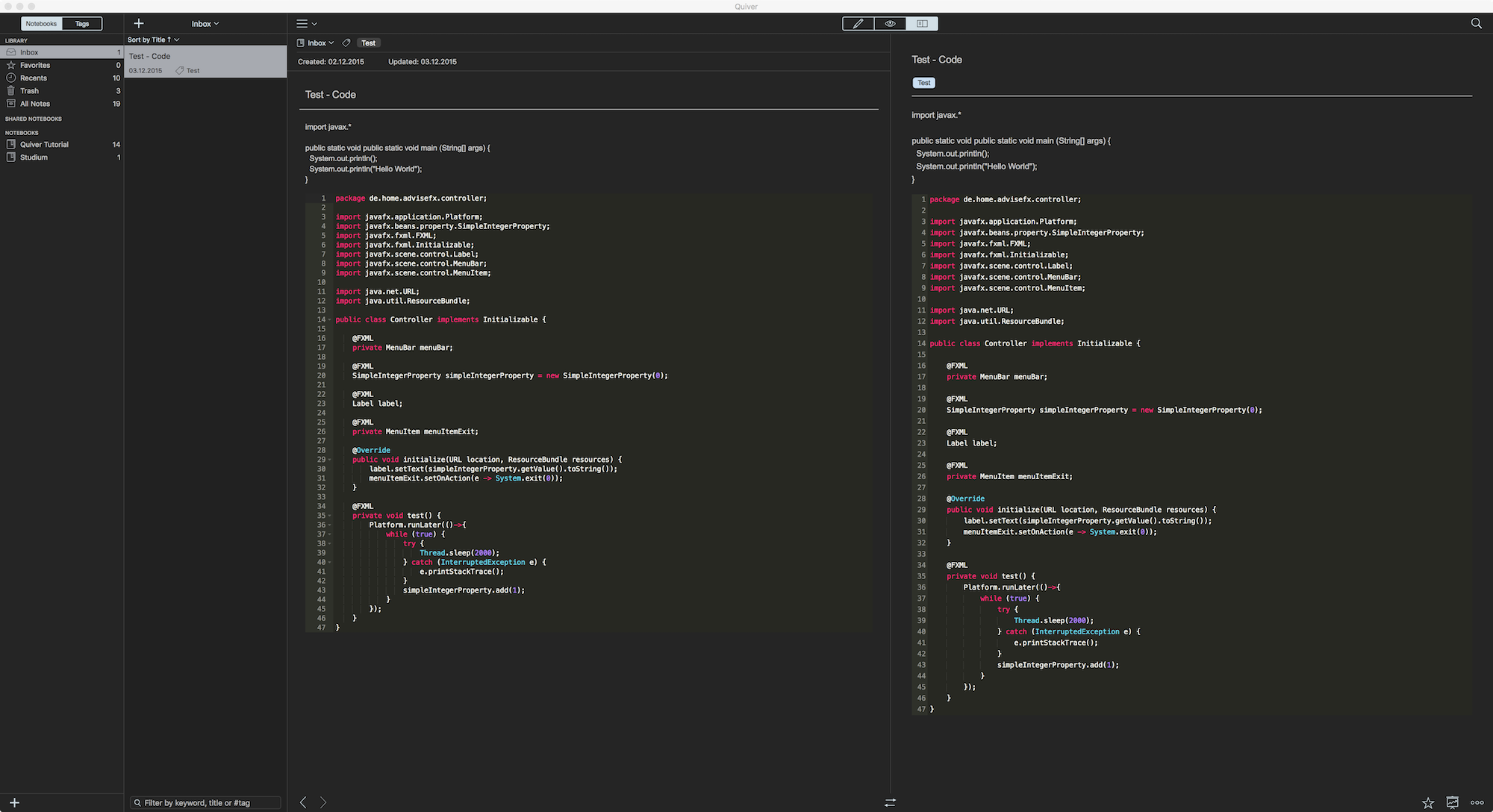Click the filter by keyword field
This screenshot has height=812, width=1493.
click(205, 803)
